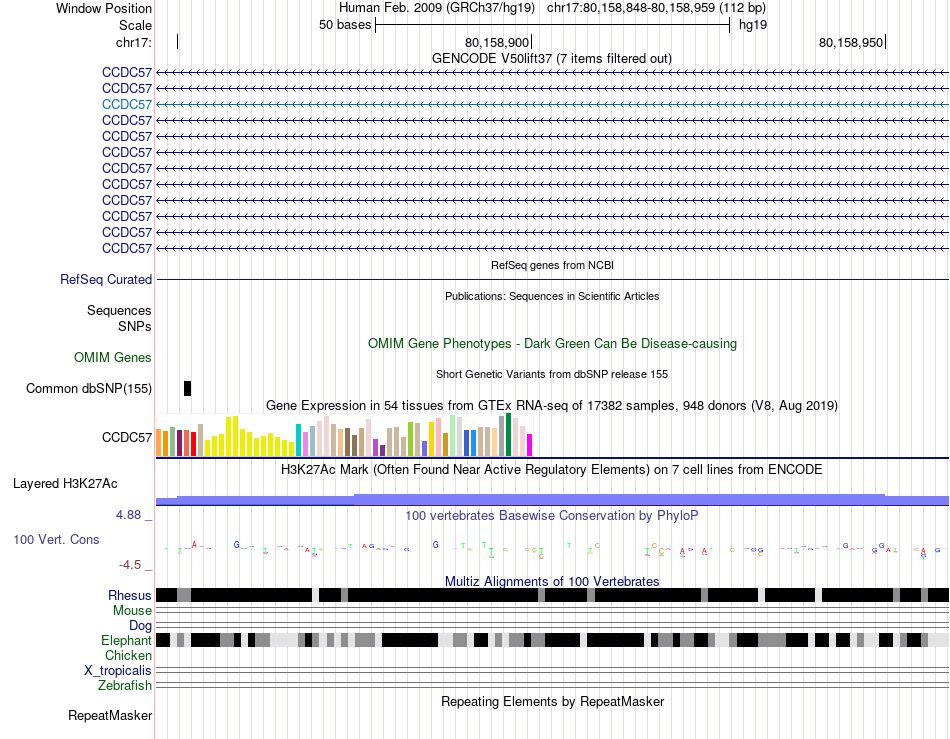Click the 80,158,900 position marker
The height and width of the screenshot is (739, 950).
498,42
